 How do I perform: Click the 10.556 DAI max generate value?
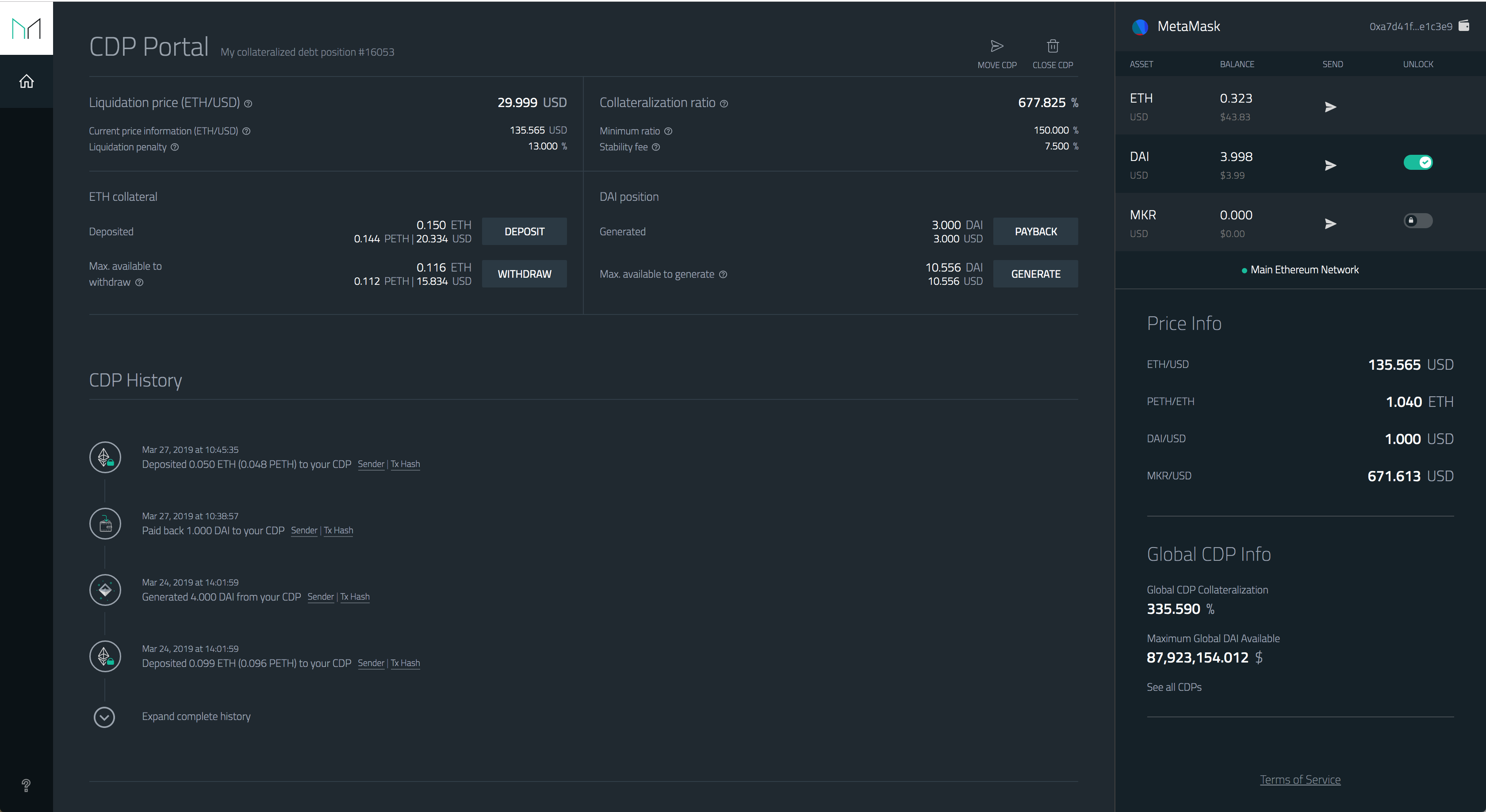(x=954, y=268)
